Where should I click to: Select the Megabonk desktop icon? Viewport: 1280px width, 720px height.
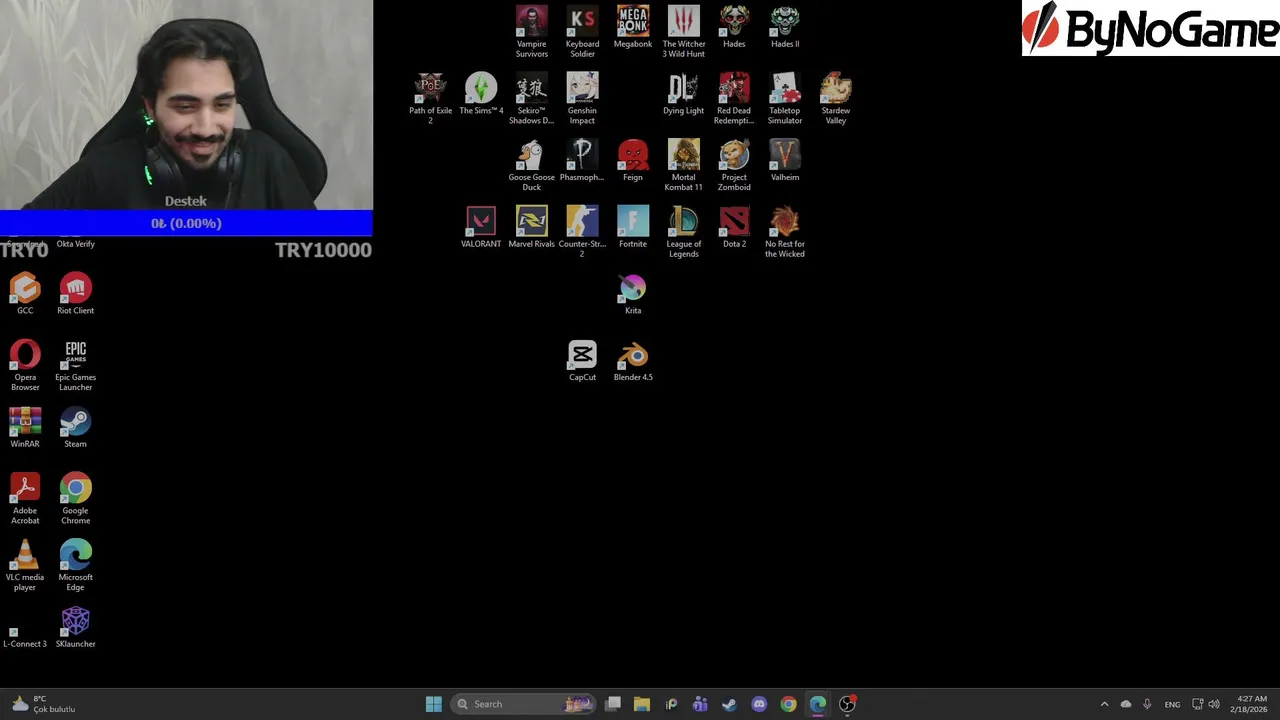tap(633, 27)
